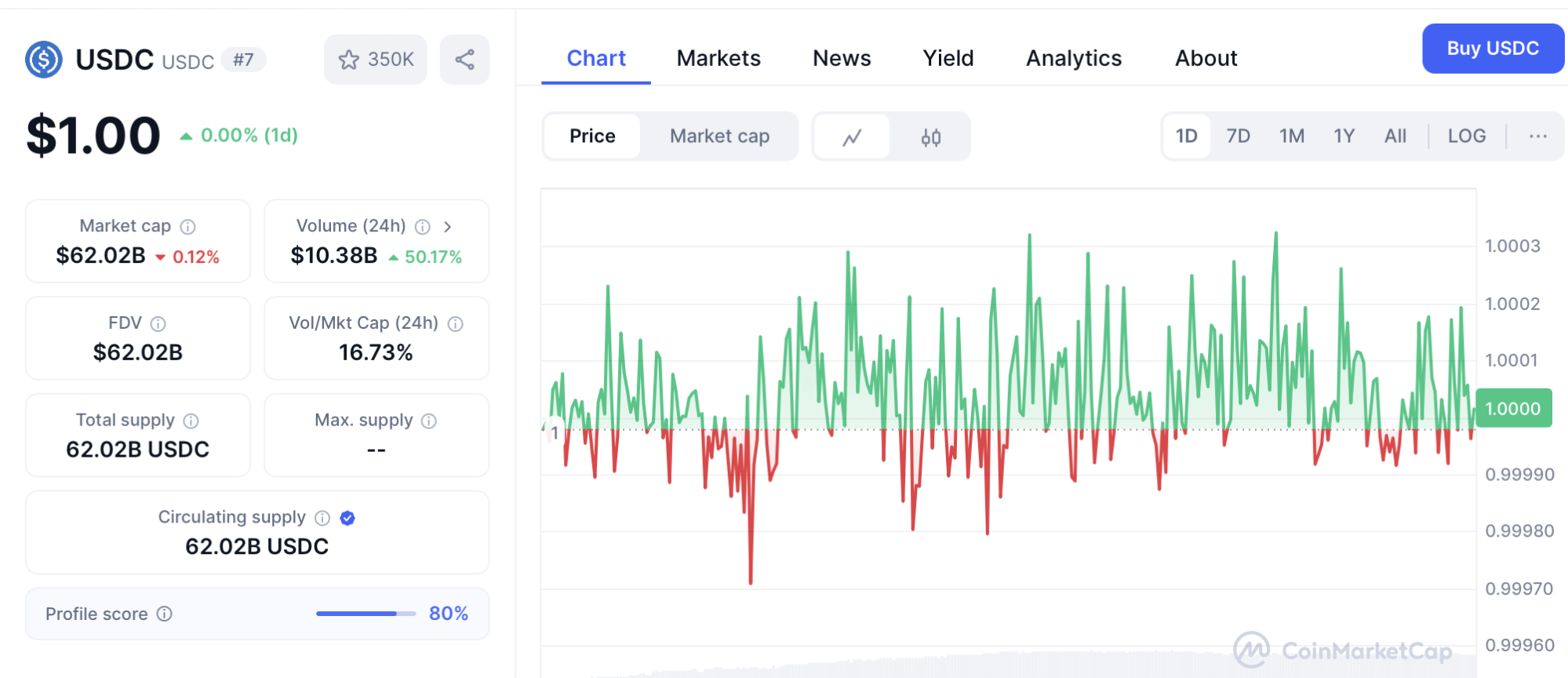Click the FDV info icon
Image resolution: width=1568 pixels, height=678 pixels.
tap(158, 324)
